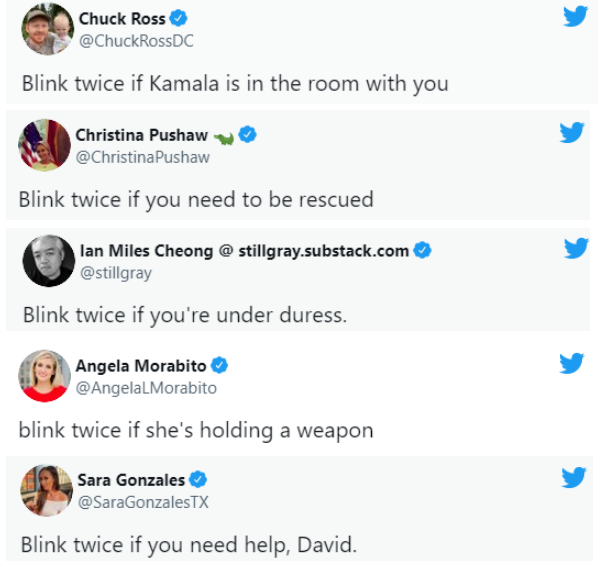Screen dimensions: 610x565
Task: Click the Twitter bird icon on Angela Morabito's tweet
Action: point(572,363)
